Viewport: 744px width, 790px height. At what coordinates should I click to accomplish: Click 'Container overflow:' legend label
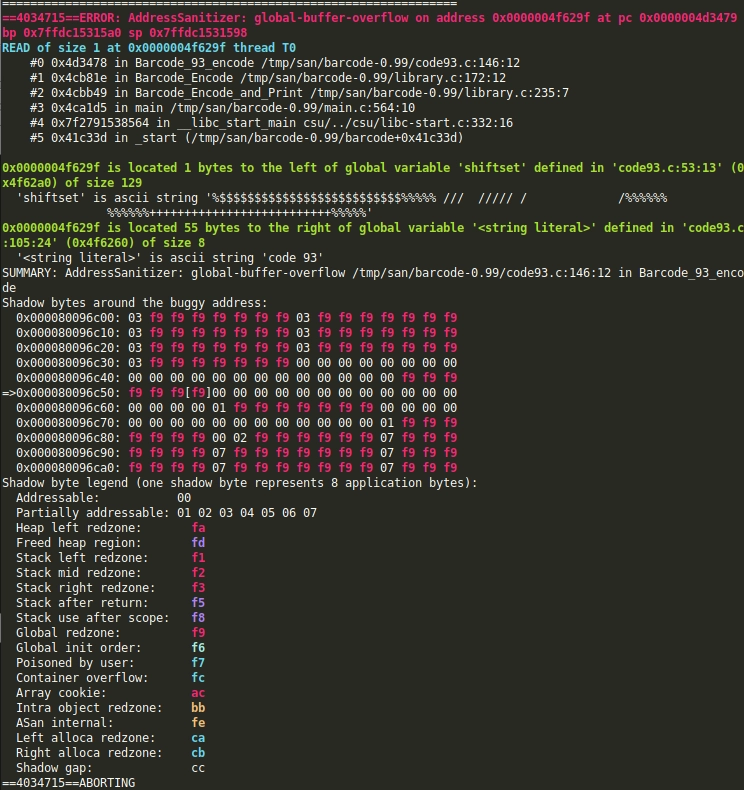pyautogui.click(x=83, y=678)
